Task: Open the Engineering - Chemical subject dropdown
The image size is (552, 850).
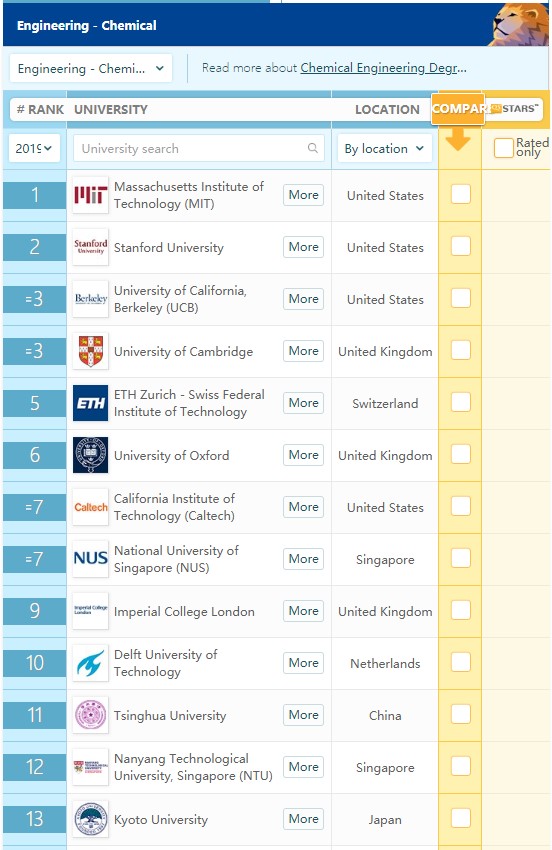Action: (x=91, y=68)
